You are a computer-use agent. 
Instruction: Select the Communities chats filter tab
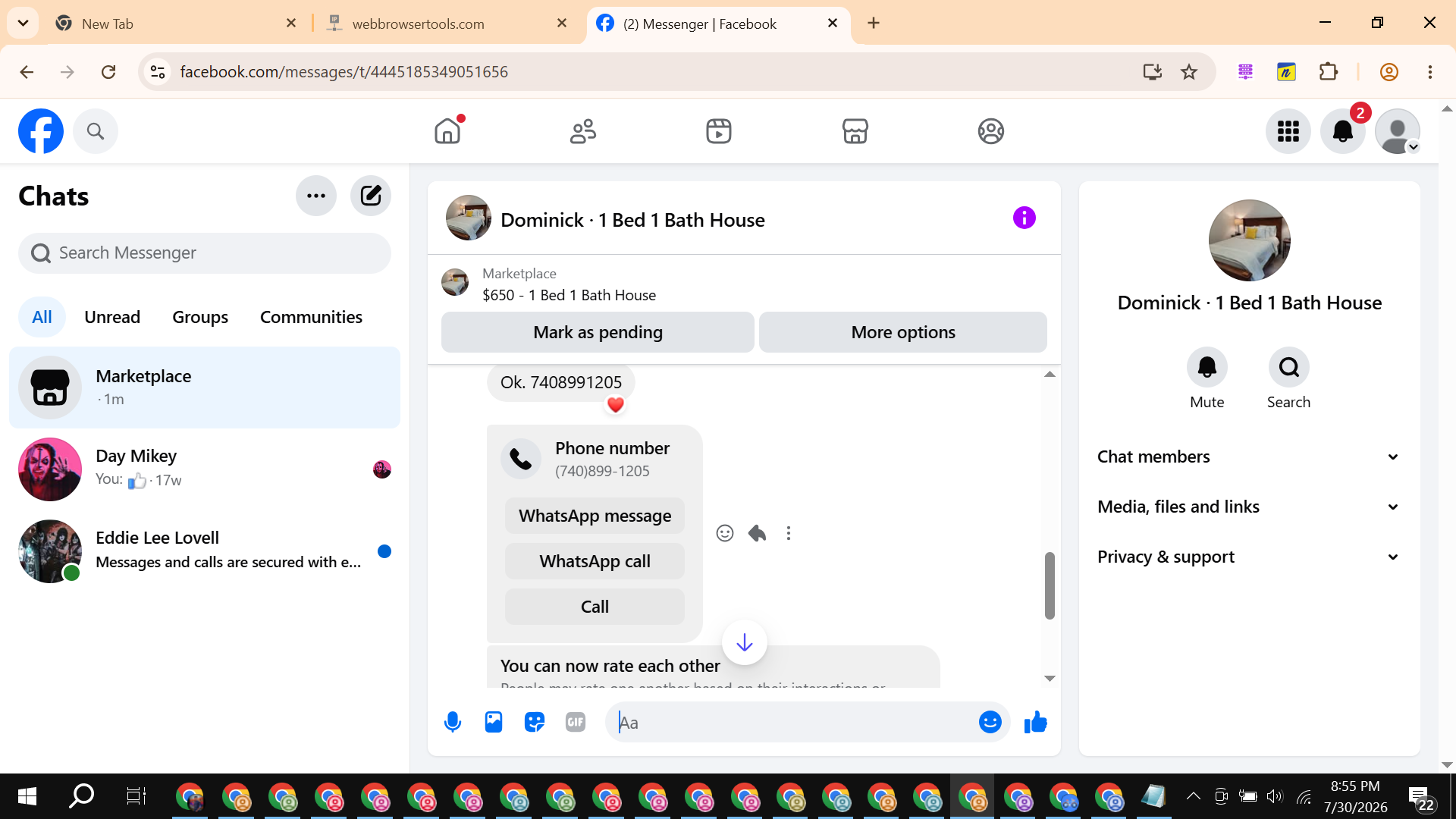coord(311,317)
